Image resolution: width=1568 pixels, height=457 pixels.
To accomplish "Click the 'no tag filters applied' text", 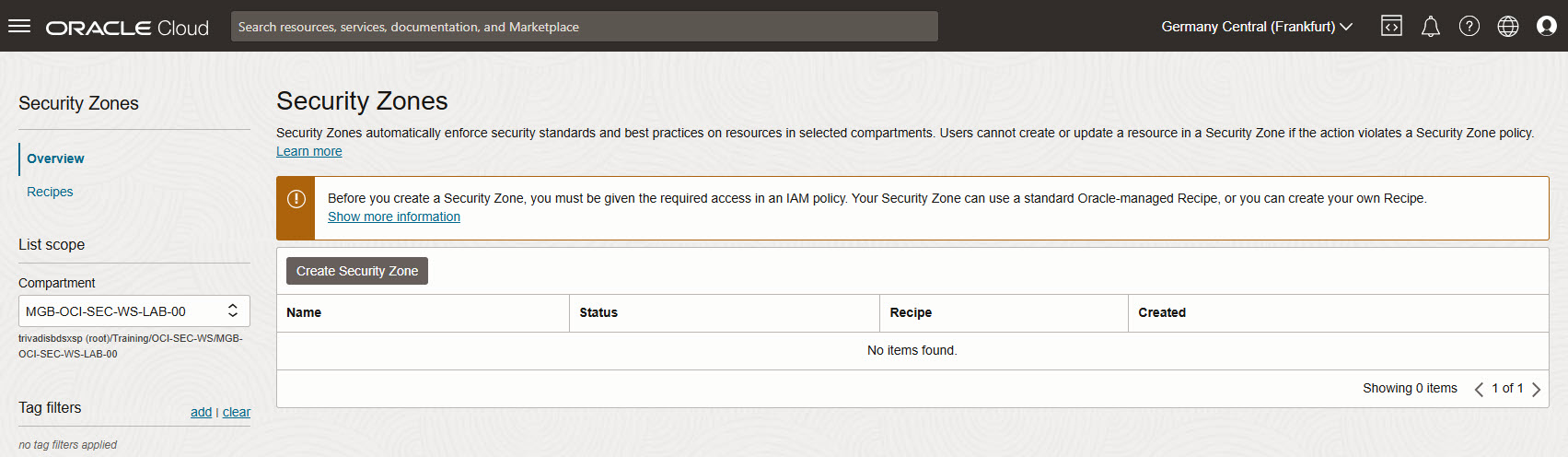I will pos(67,444).
